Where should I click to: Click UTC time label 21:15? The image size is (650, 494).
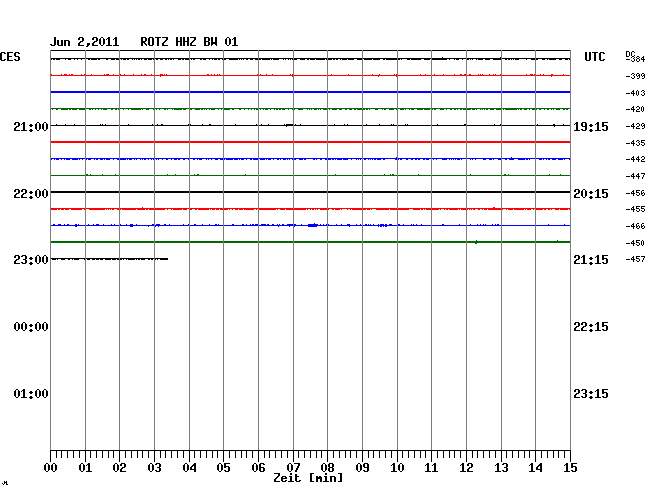[591, 260]
